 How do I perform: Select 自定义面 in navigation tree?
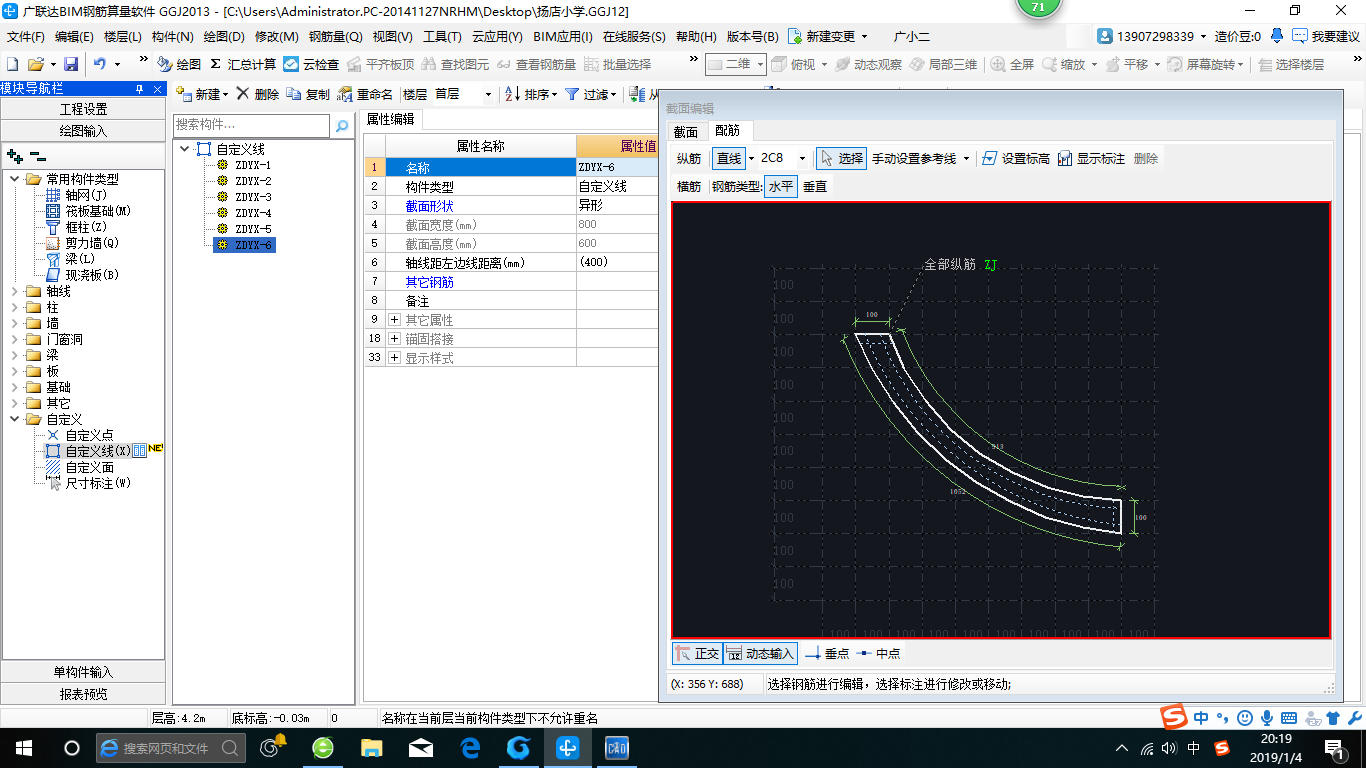[x=89, y=467]
